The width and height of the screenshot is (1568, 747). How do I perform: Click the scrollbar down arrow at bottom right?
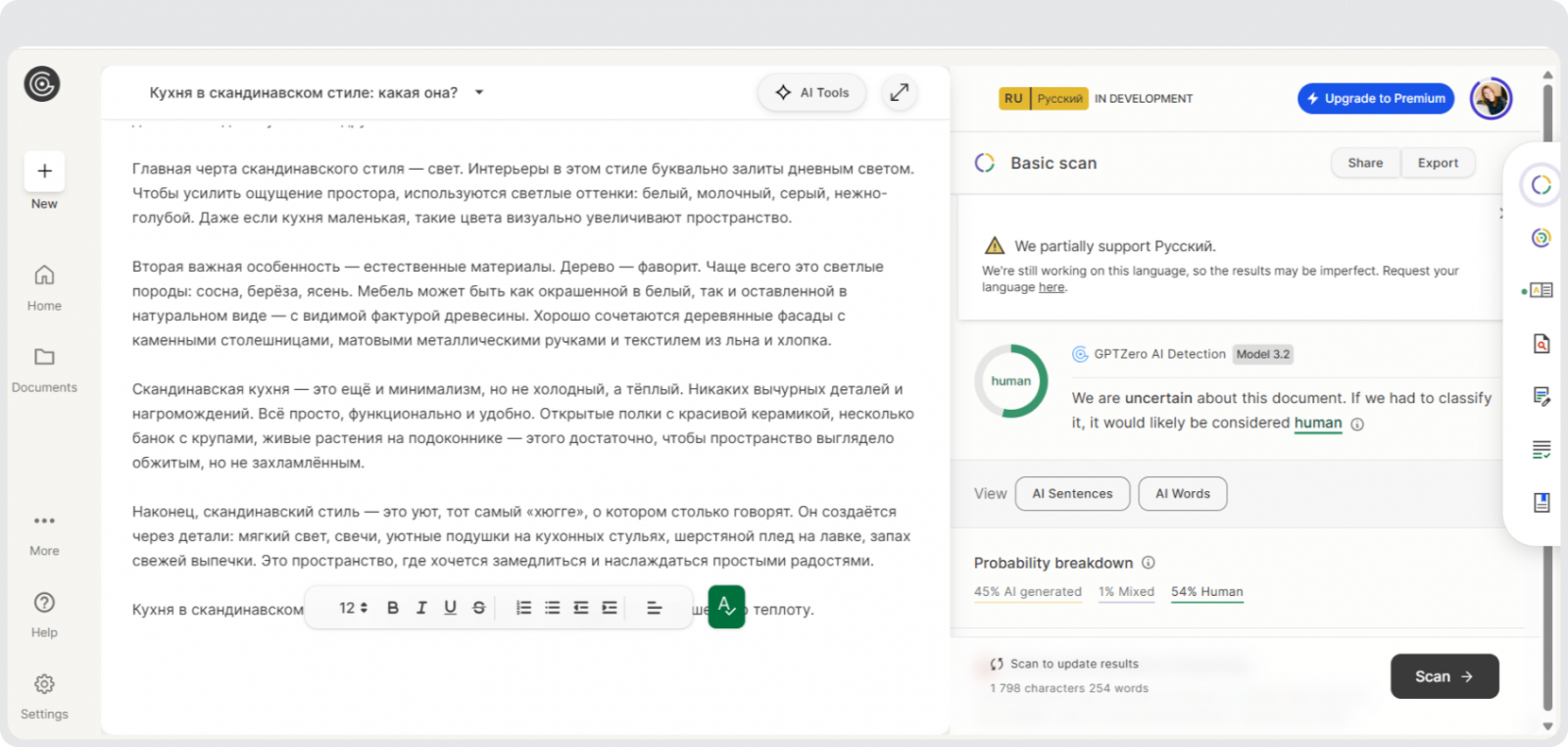[1548, 726]
